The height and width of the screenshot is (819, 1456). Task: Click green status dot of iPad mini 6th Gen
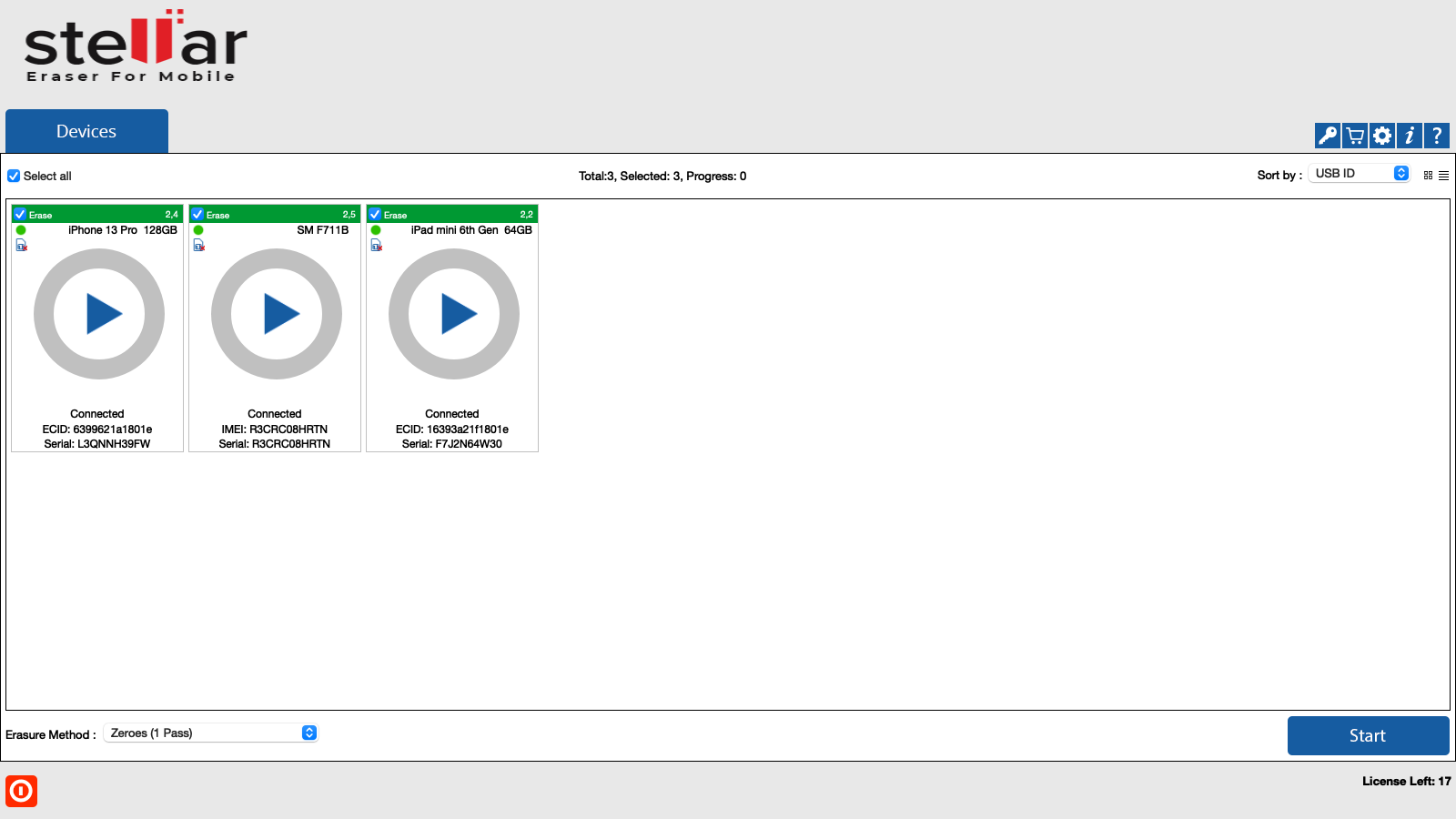click(x=376, y=230)
